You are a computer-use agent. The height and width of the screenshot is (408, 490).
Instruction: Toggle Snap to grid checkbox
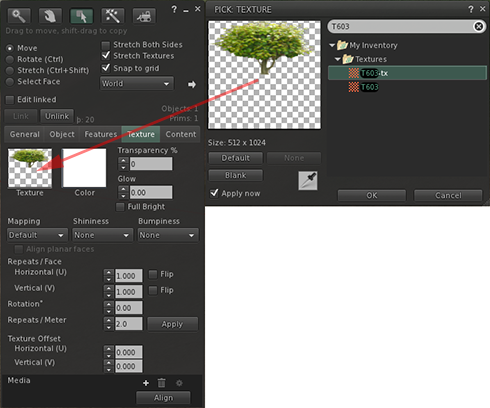pyautogui.click(x=106, y=68)
